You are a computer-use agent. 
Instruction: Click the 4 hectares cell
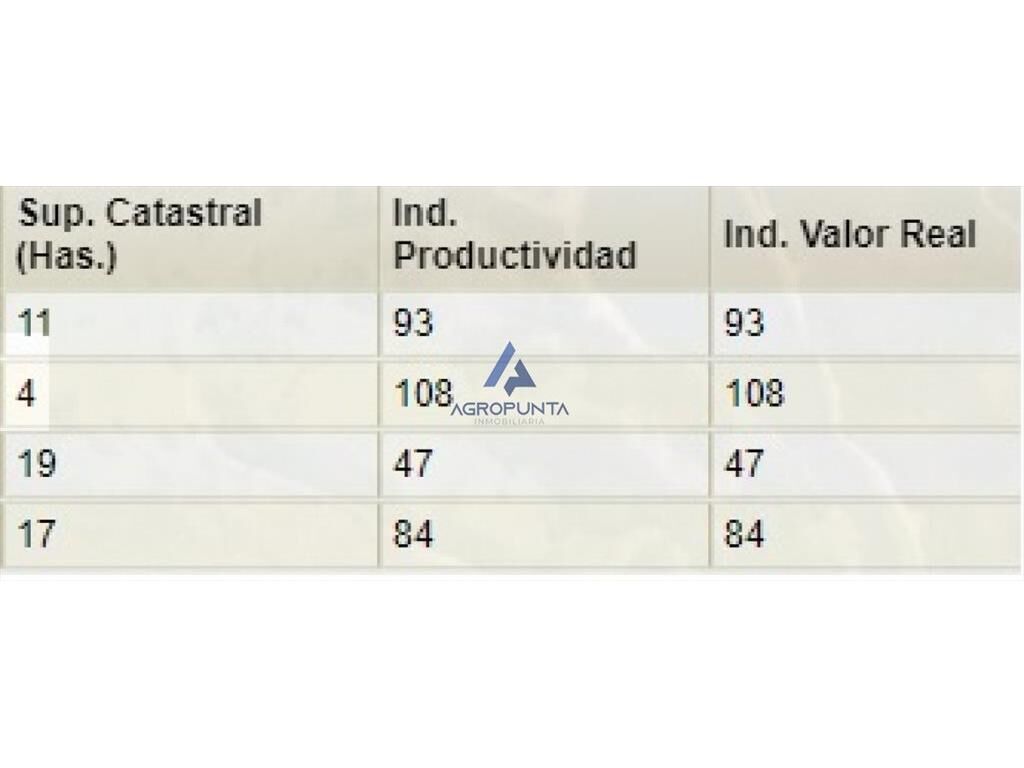[189, 394]
